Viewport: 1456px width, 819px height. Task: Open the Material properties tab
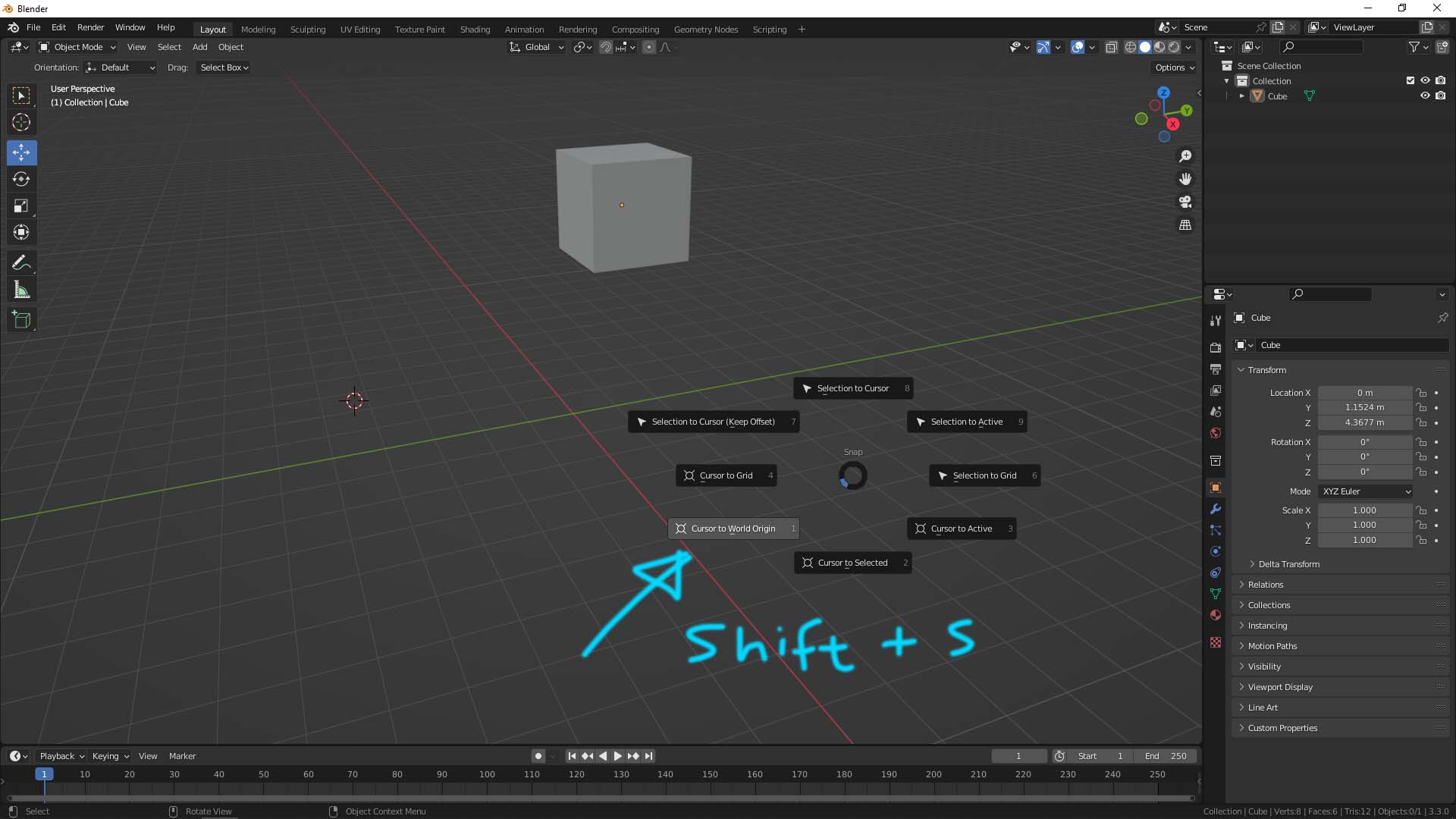(1216, 615)
